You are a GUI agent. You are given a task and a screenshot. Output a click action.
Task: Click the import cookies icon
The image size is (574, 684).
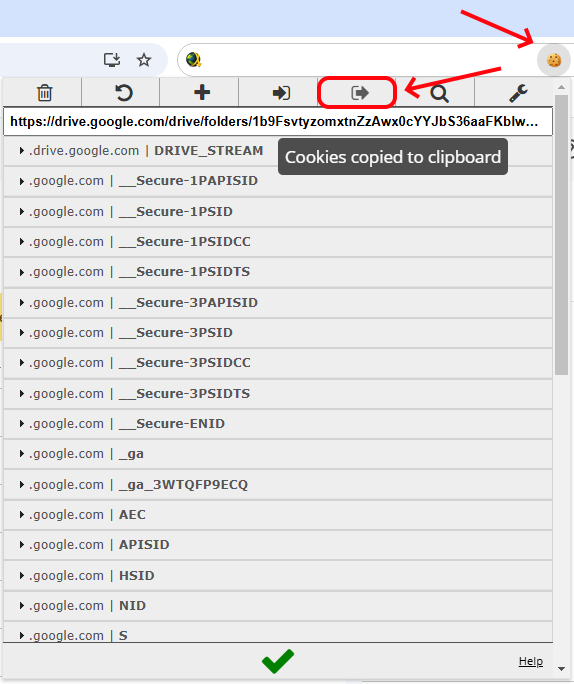(281, 93)
